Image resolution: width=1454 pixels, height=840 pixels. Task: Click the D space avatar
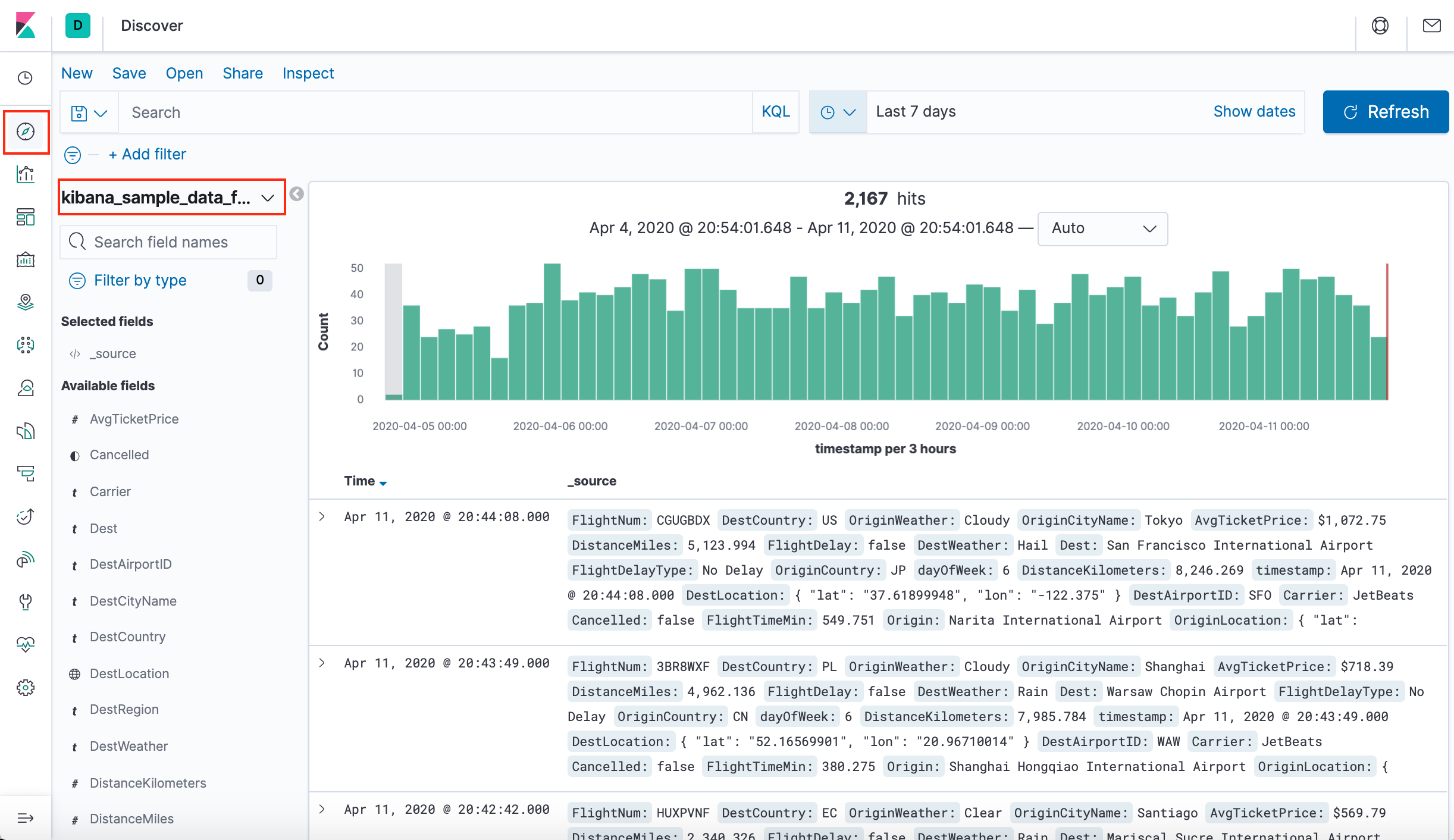[x=78, y=26]
